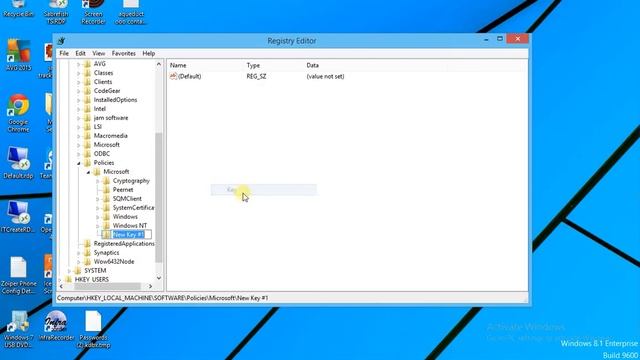Select the Peernet key folder icon
The image size is (640, 360).
106,189
